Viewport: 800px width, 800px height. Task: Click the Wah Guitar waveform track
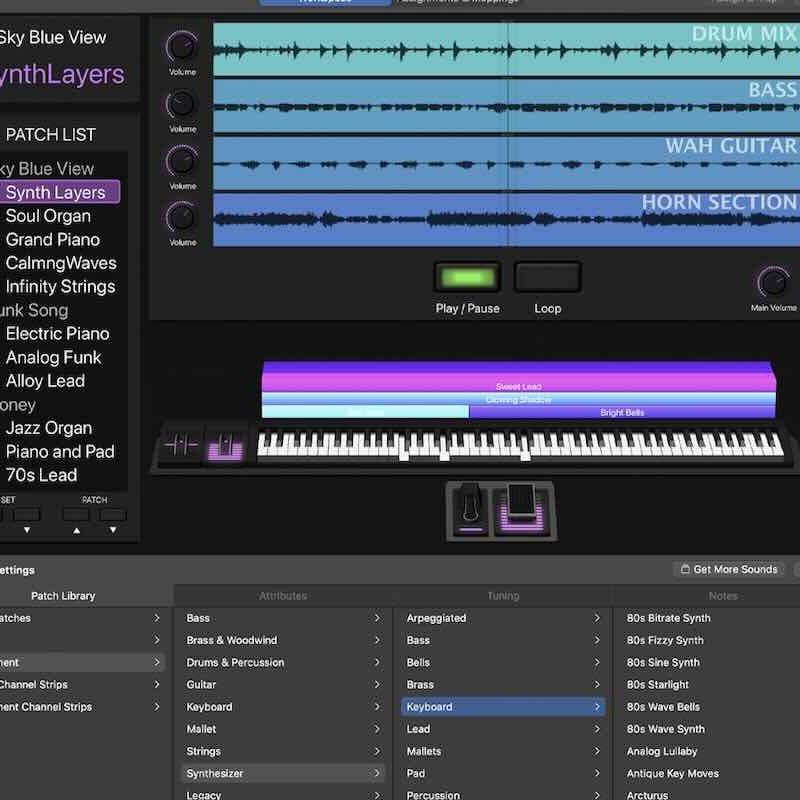click(506, 163)
